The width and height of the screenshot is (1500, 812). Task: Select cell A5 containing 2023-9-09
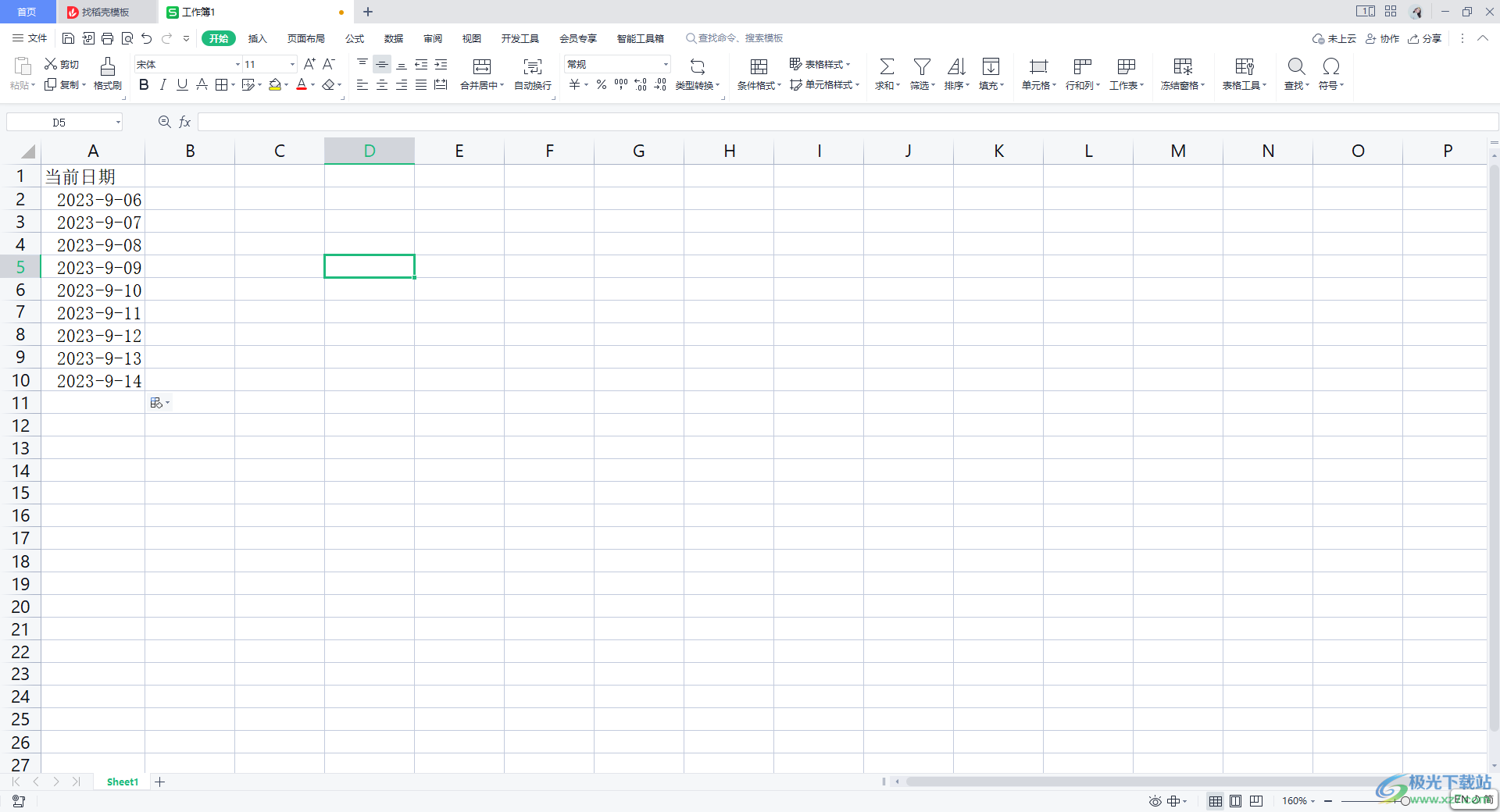click(x=93, y=267)
